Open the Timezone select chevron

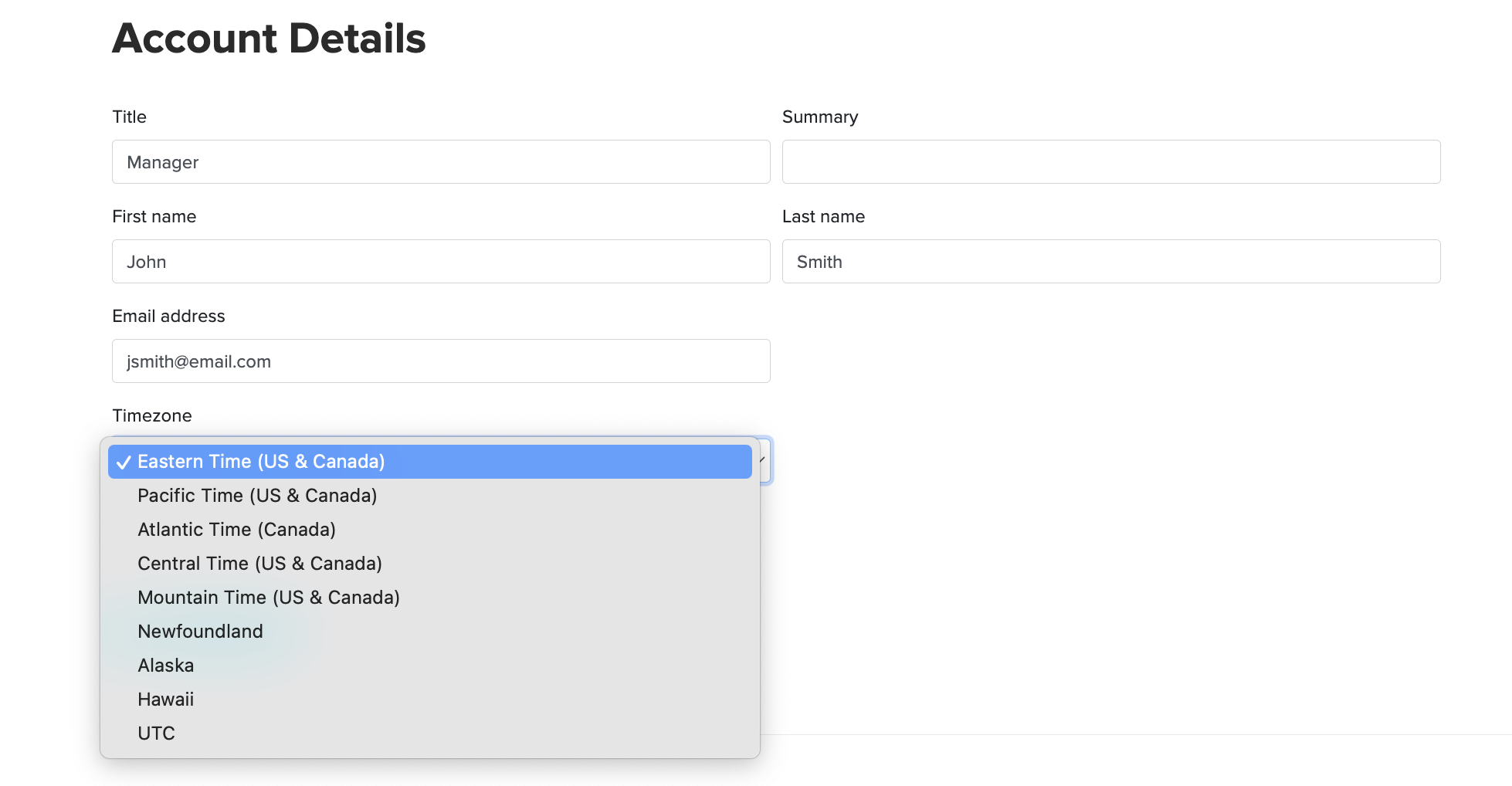(x=760, y=461)
